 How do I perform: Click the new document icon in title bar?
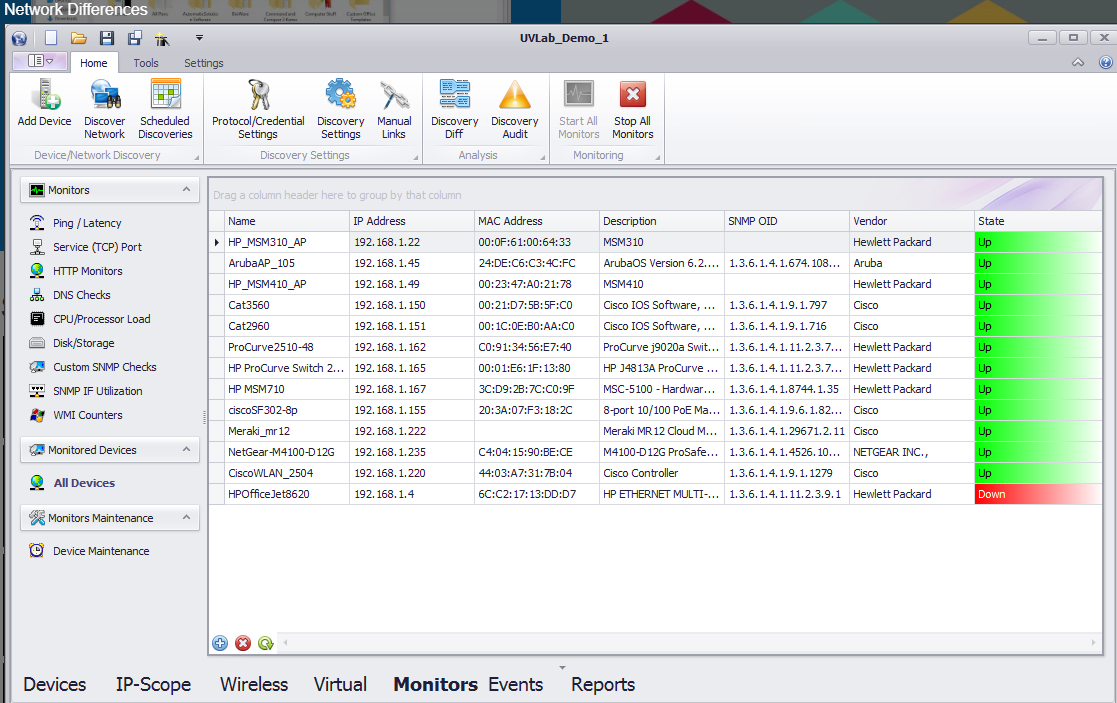click(x=51, y=38)
